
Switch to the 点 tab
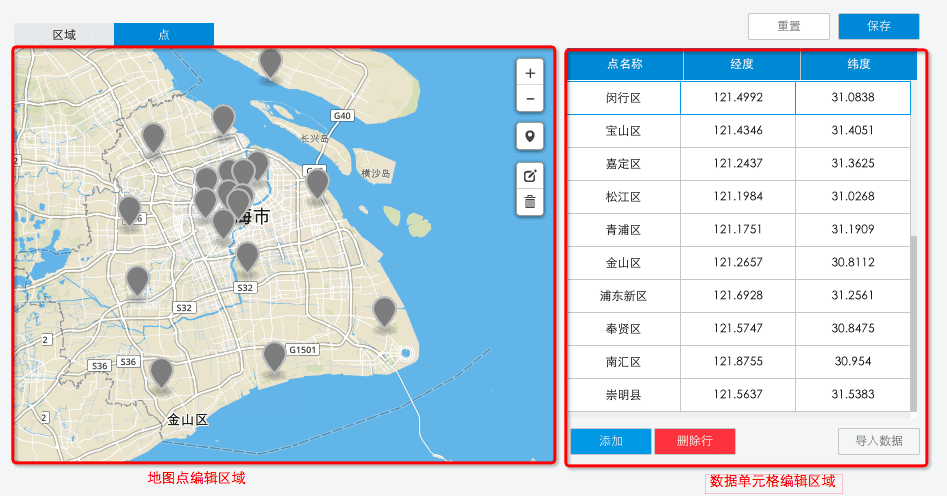(164, 35)
